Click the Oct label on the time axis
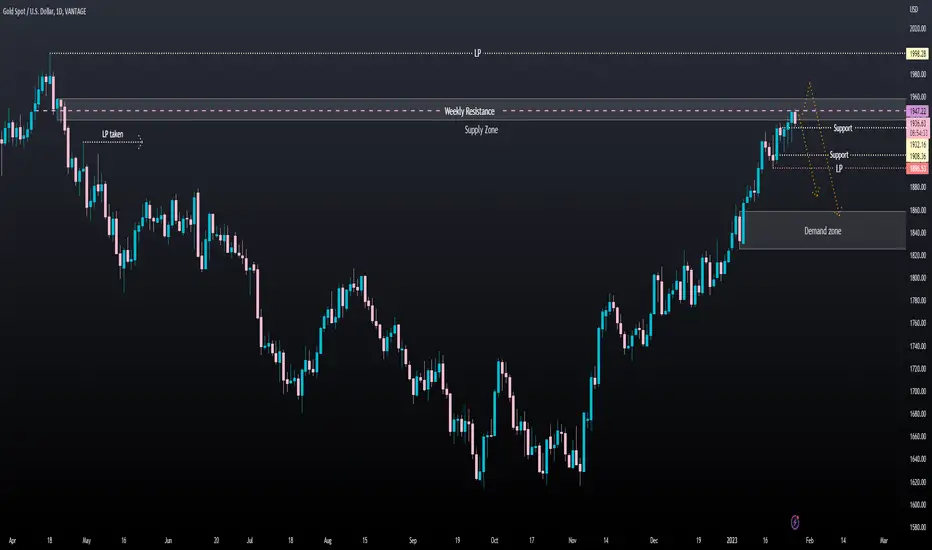Screen dimensions: 932x550 pos(494,540)
